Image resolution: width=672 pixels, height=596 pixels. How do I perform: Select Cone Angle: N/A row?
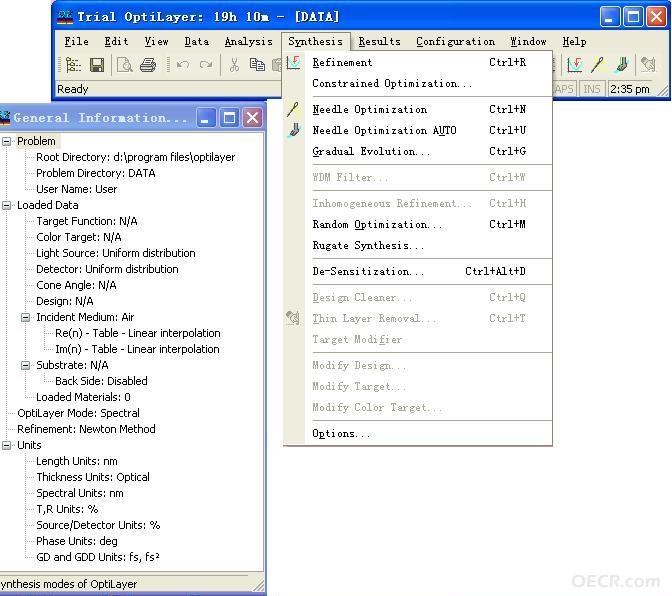click(76, 285)
